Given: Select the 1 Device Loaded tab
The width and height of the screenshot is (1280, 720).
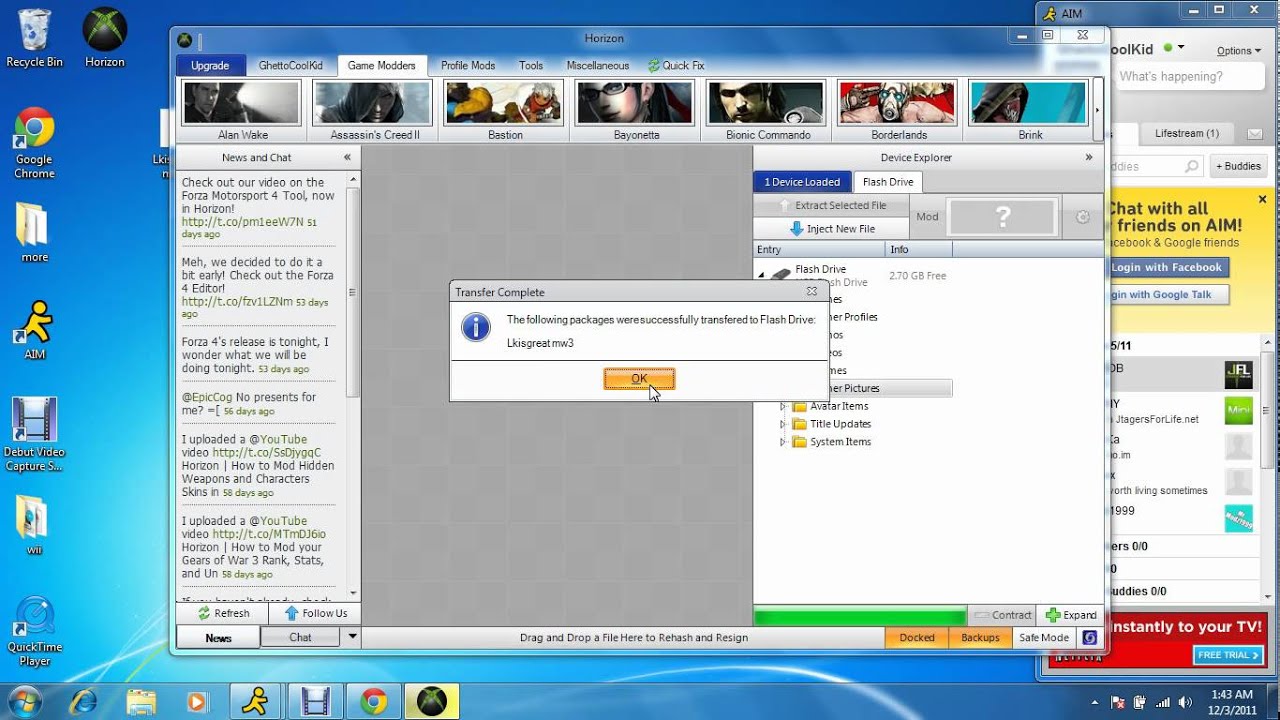Looking at the screenshot, I should [802, 182].
